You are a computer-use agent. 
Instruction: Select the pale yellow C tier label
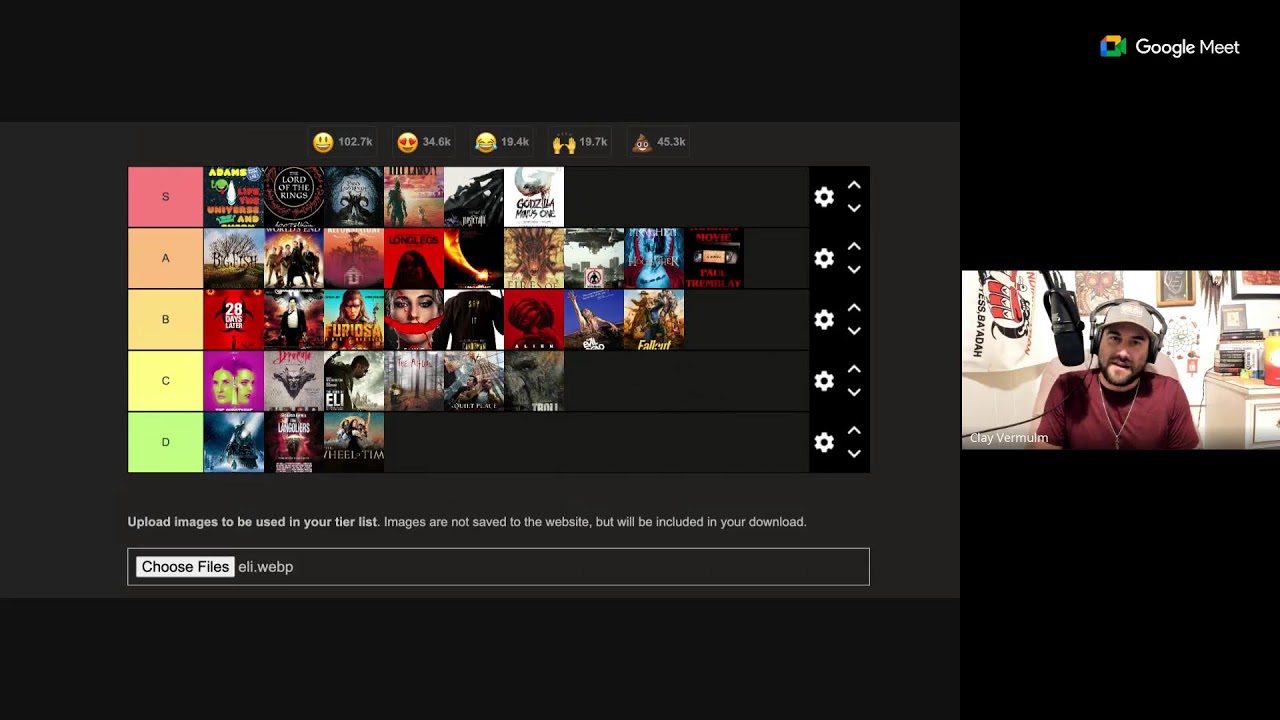pos(165,381)
